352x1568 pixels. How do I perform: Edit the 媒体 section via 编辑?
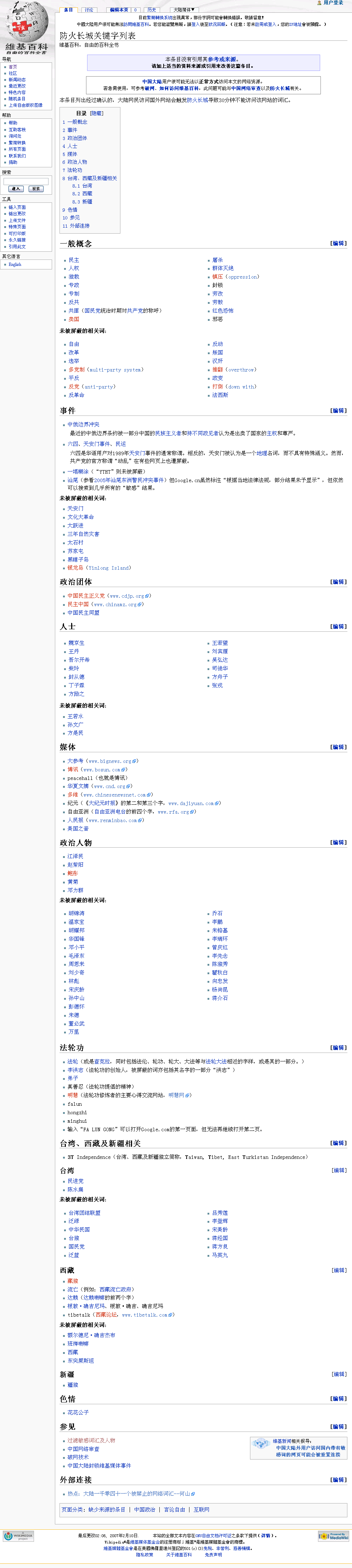(339, 747)
